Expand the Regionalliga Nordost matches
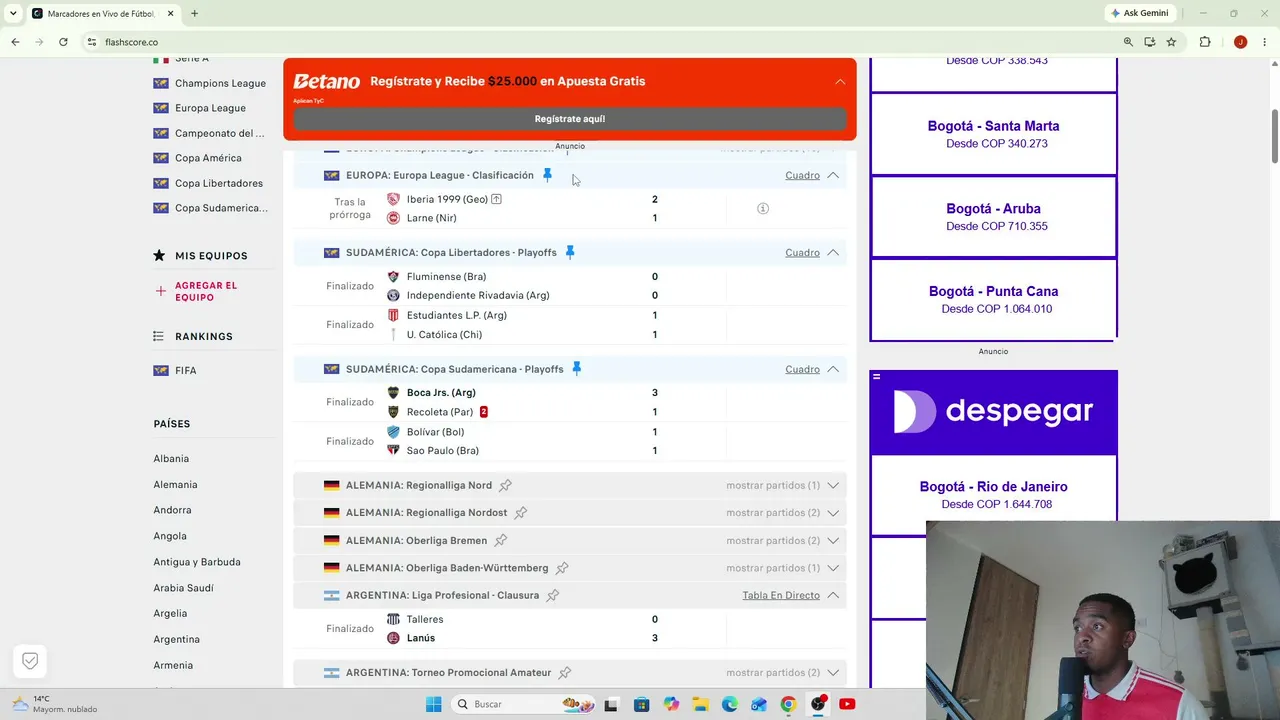The image size is (1280, 720). point(833,513)
